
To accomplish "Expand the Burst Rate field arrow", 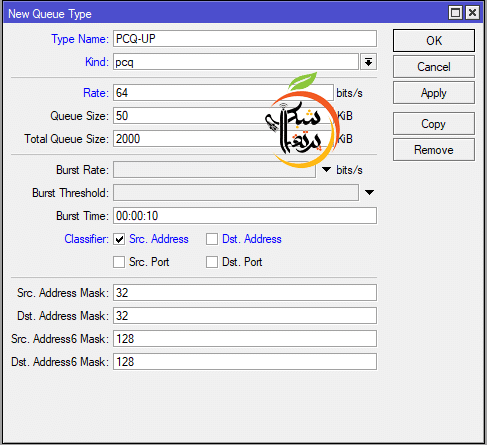I will click(326, 170).
